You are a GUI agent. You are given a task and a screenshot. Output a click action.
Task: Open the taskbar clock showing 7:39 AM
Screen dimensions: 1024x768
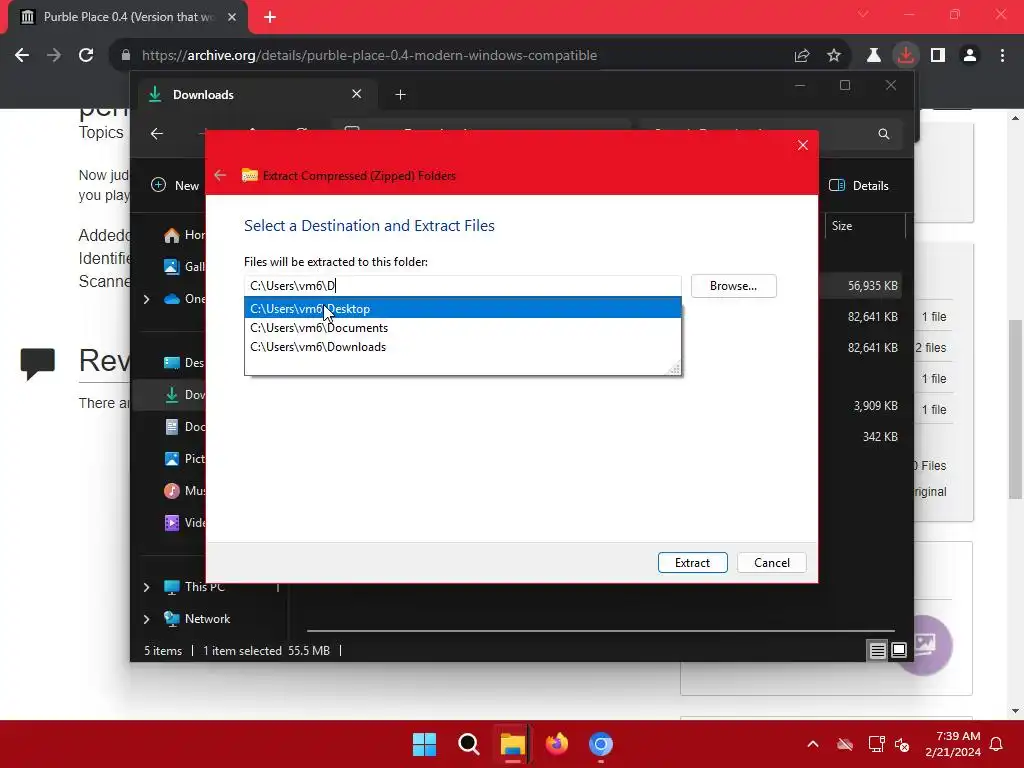tap(953, 744)
